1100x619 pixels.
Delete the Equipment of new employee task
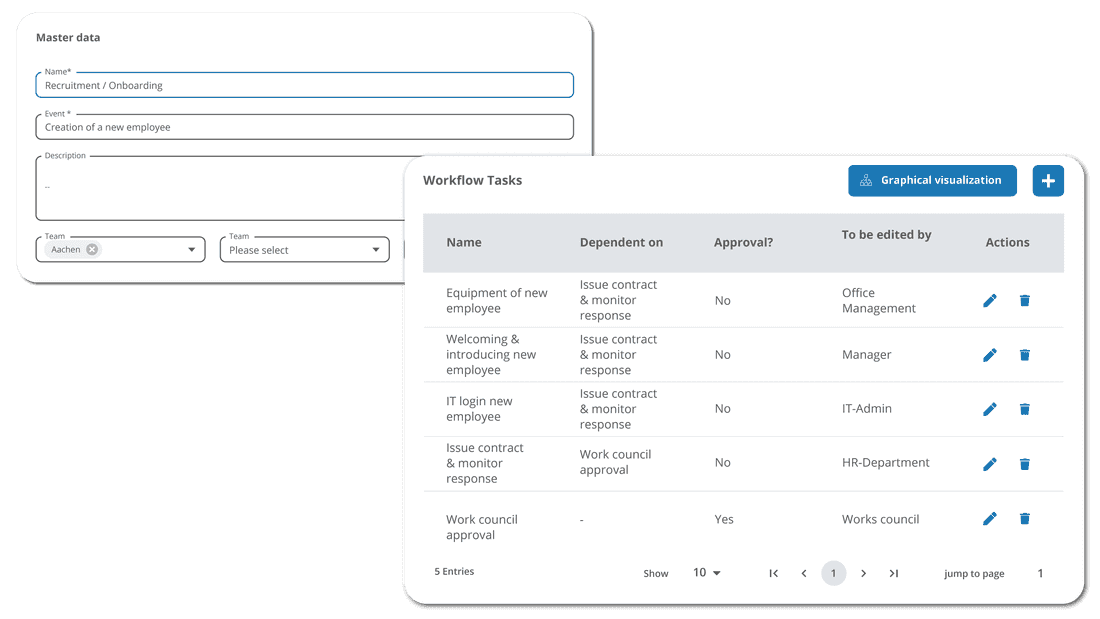pos(1025,300)
